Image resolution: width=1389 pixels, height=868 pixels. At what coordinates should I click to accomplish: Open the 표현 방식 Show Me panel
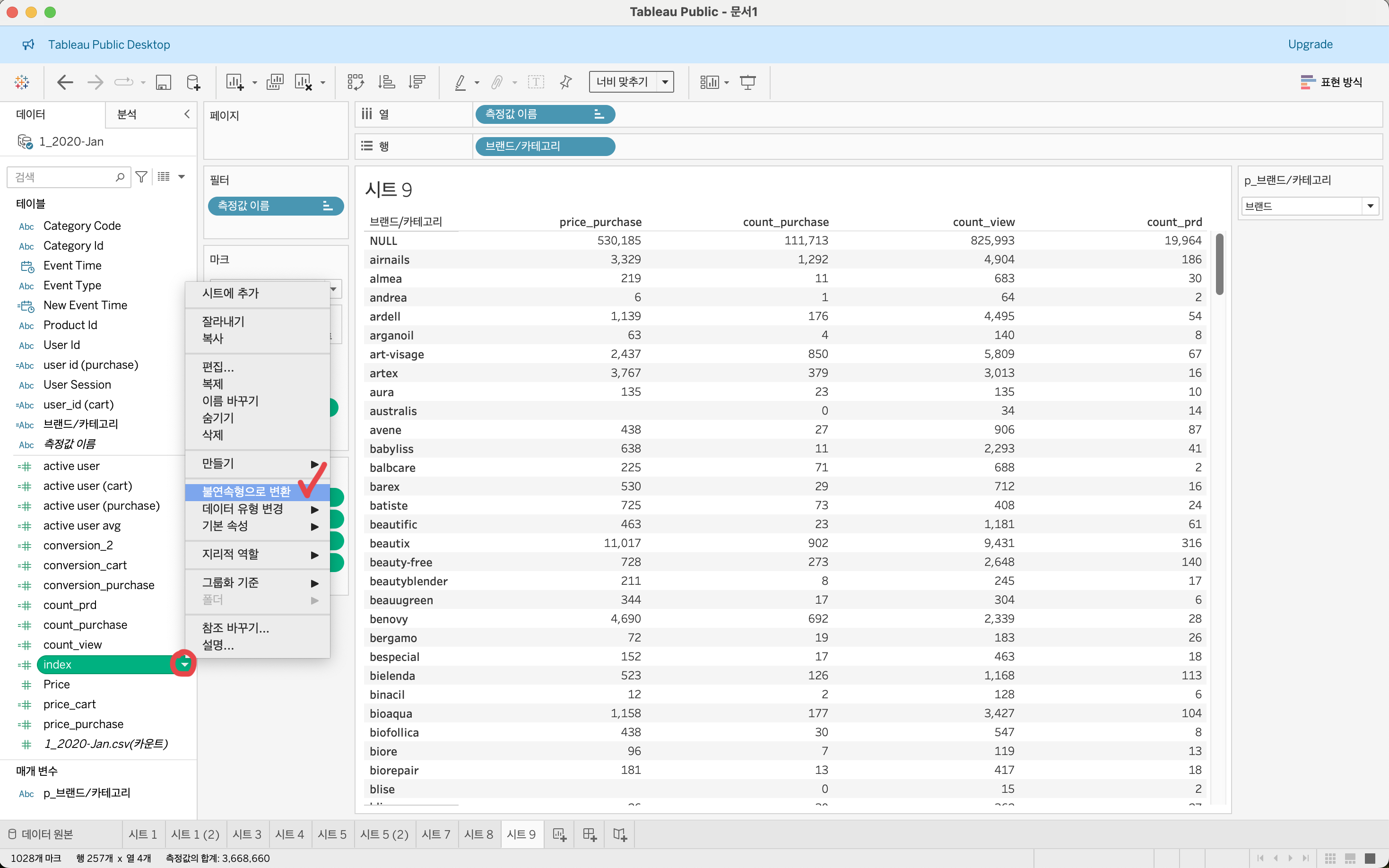(x=1332, y=82)
